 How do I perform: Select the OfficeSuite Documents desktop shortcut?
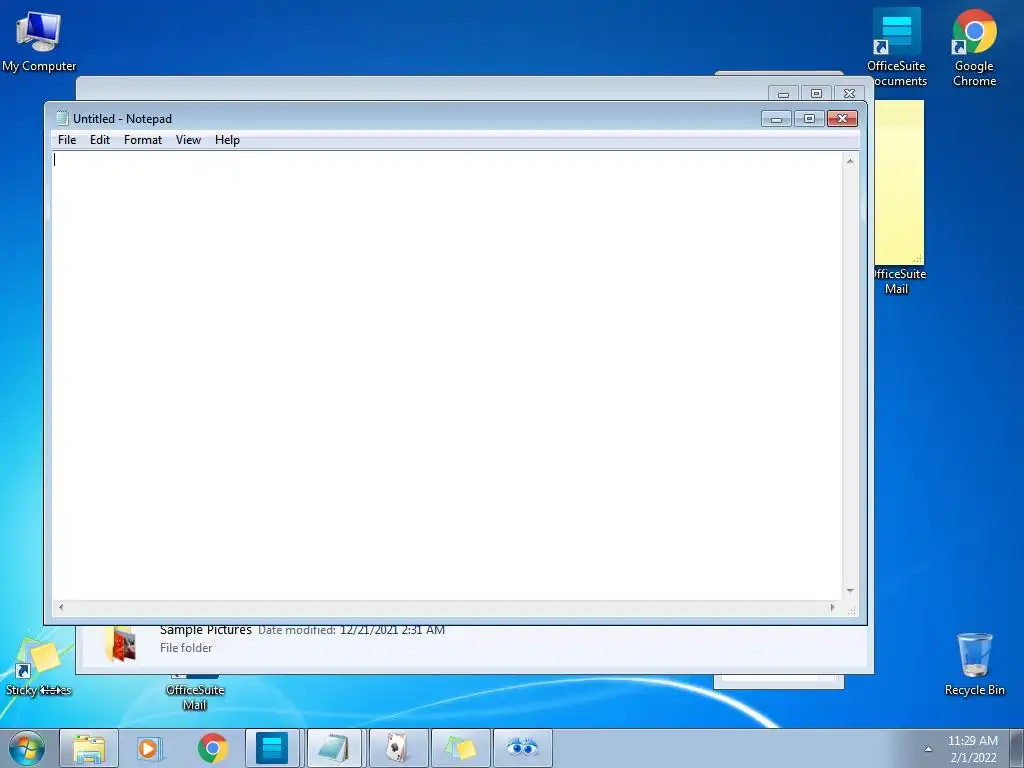click(897, 47)
